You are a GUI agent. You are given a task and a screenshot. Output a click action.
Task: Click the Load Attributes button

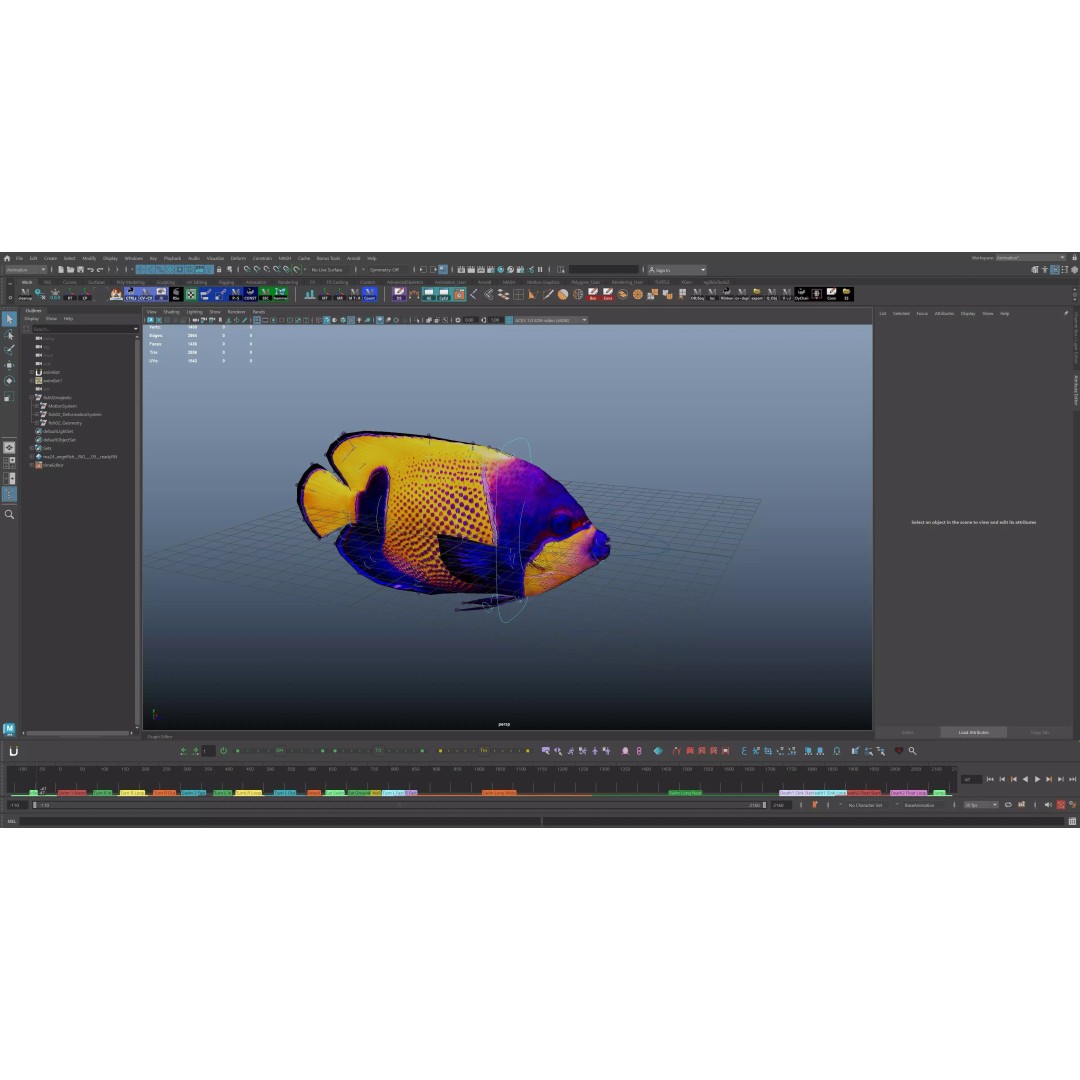click(x=973, y=732)
